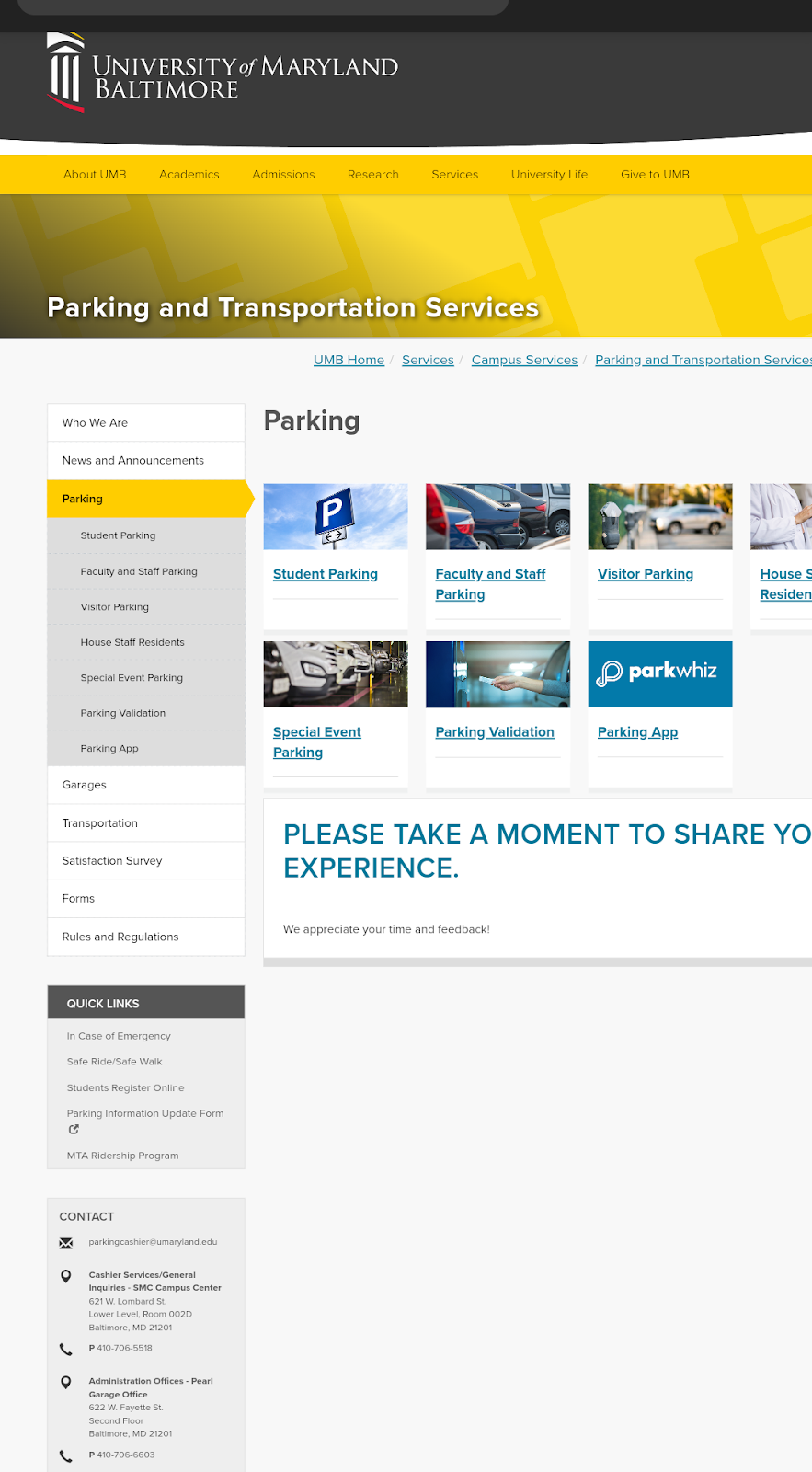The image size is (812, 1472).
Task: Open Satisfaction Survey in the sidebar
Action: [146, 861]
